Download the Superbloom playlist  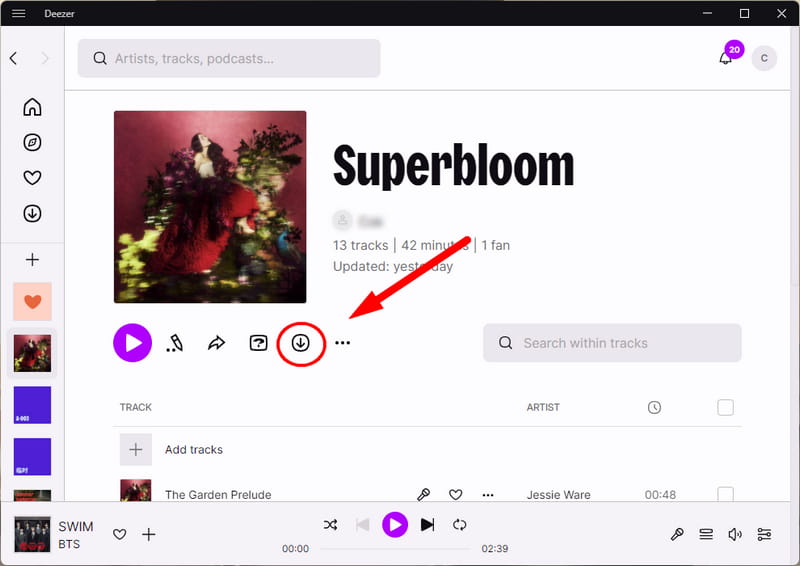tap(301, 343)
